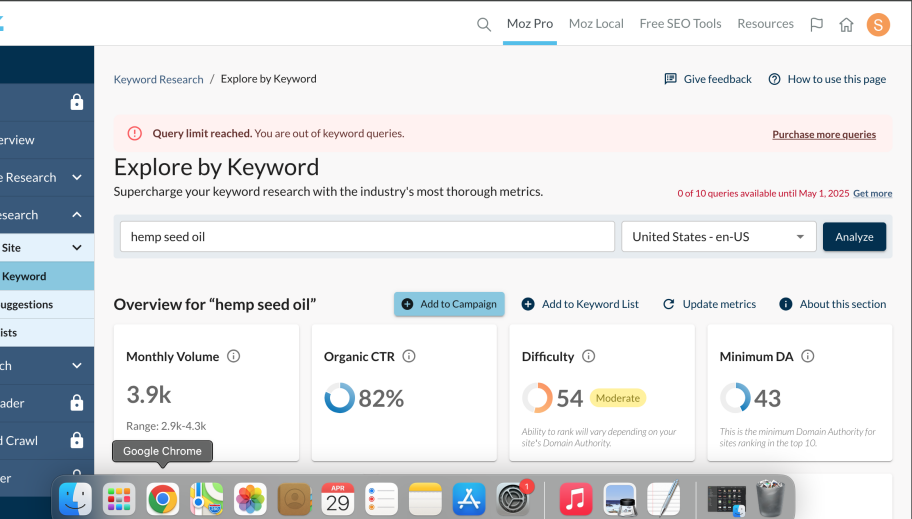The height and width of the screenshot is (519, 912).
Task: Click the Get more link
Action: (x=872, y=193)
